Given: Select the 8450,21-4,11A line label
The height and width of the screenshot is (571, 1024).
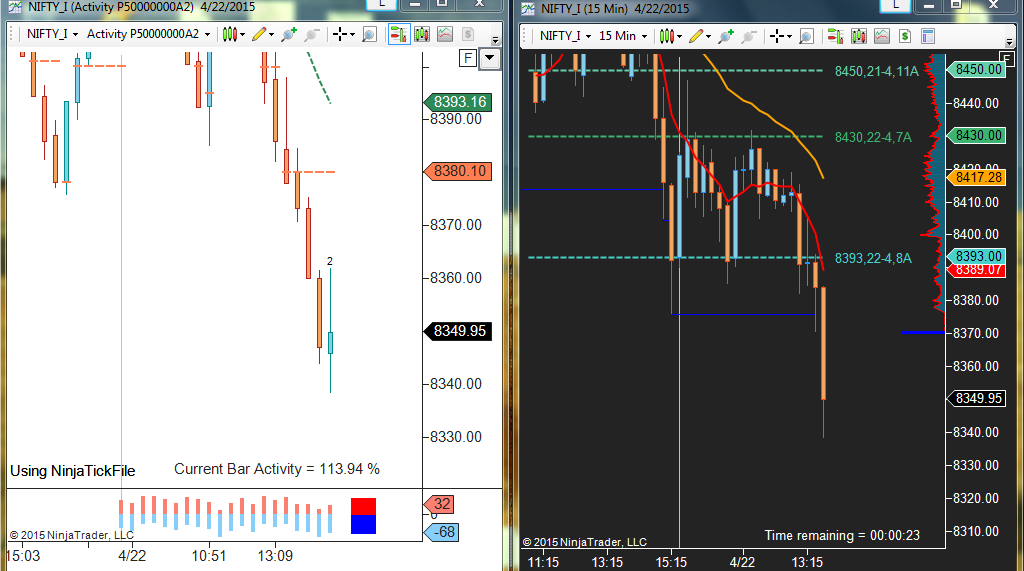Looking at the screenshot, I should [876, 71].
